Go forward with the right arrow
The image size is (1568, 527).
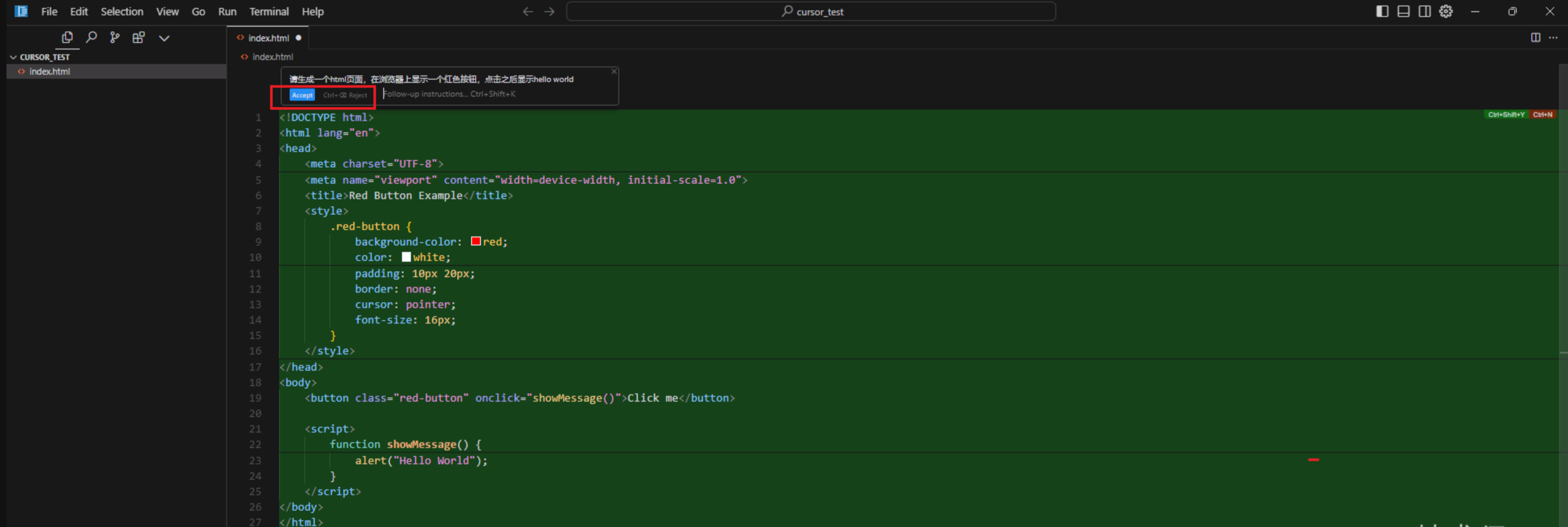click(549, 11)
